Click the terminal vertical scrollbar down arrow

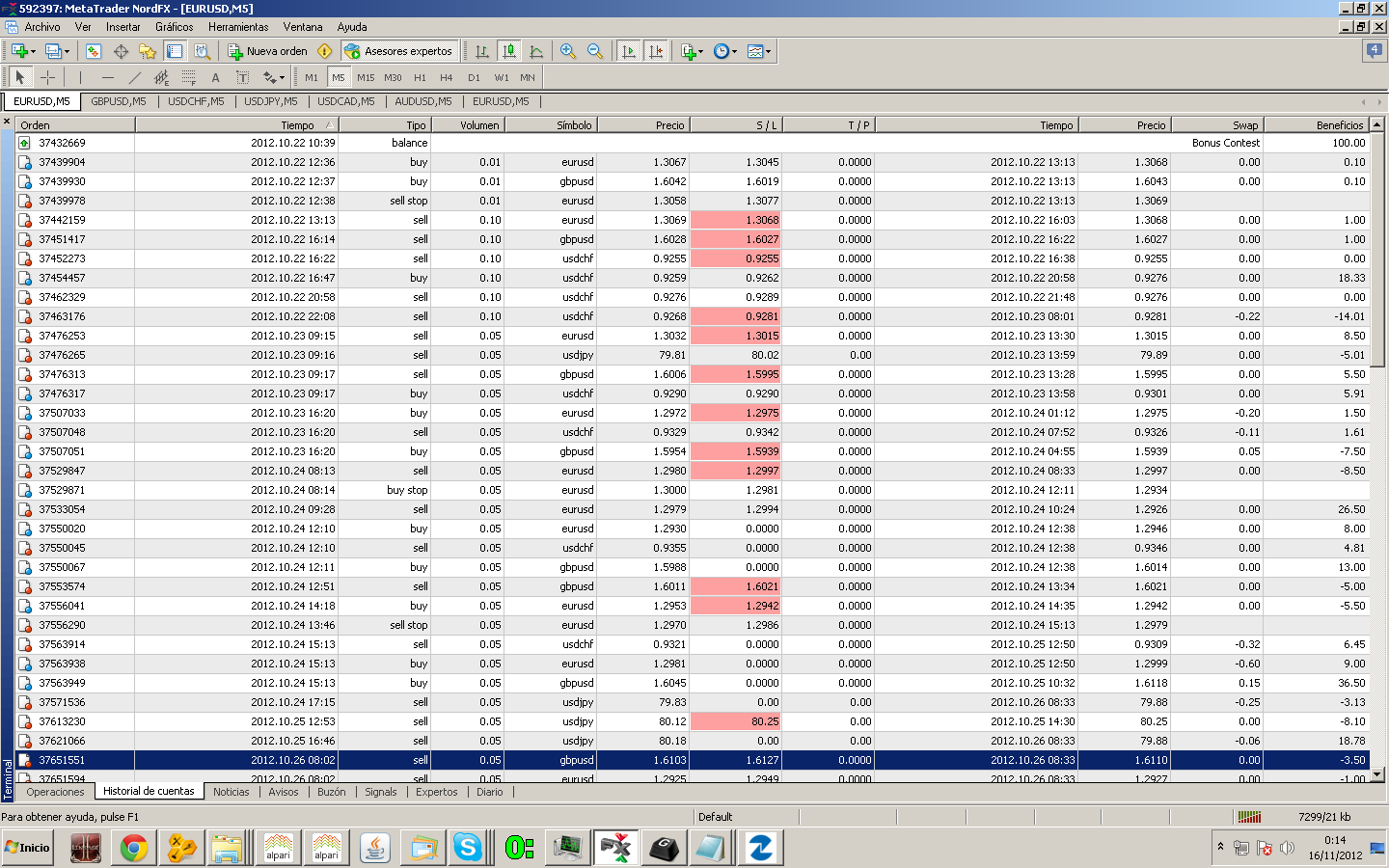click(1377, 773)
